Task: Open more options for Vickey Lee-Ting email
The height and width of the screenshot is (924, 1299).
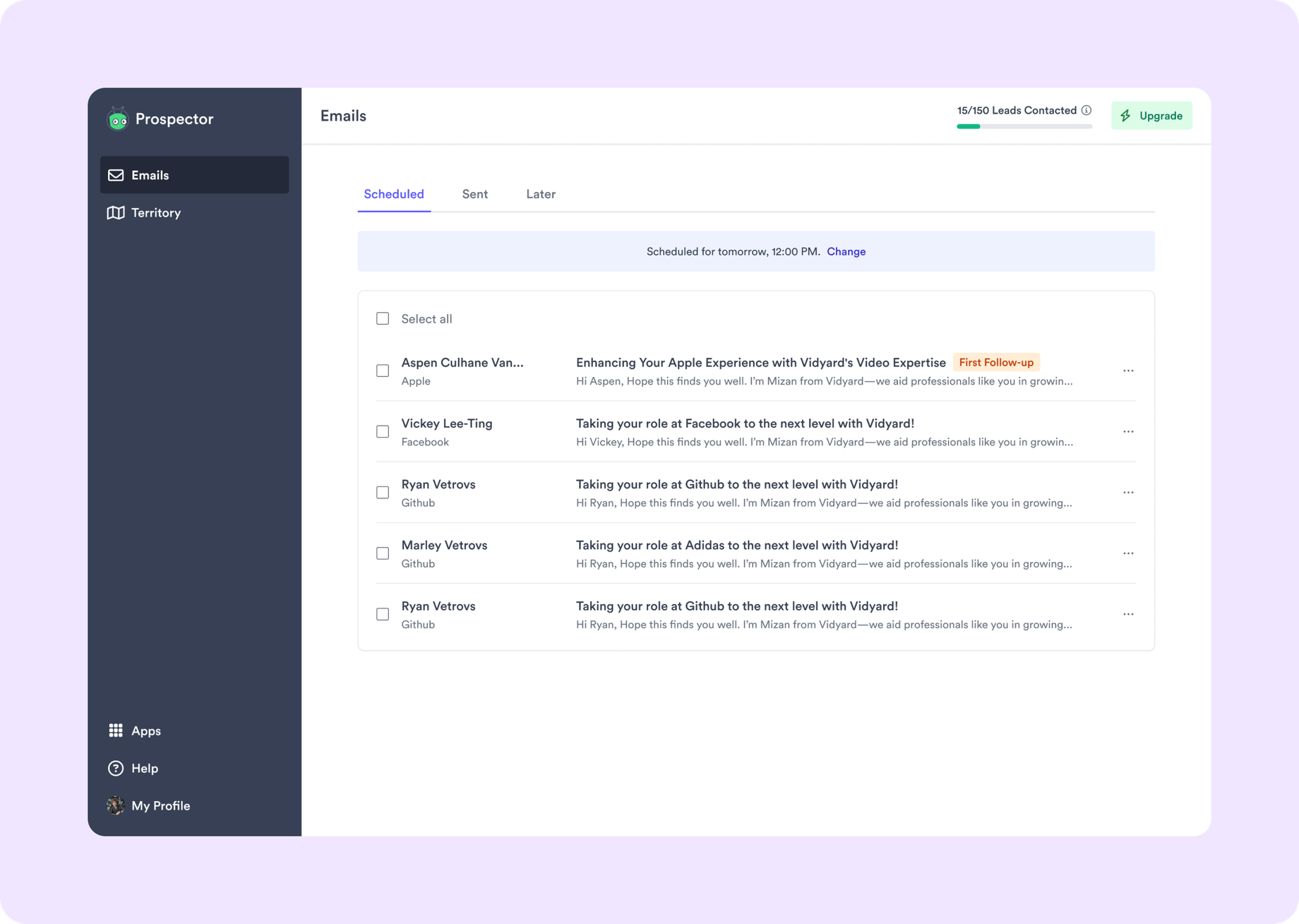Action: (x=1128, y=431)
